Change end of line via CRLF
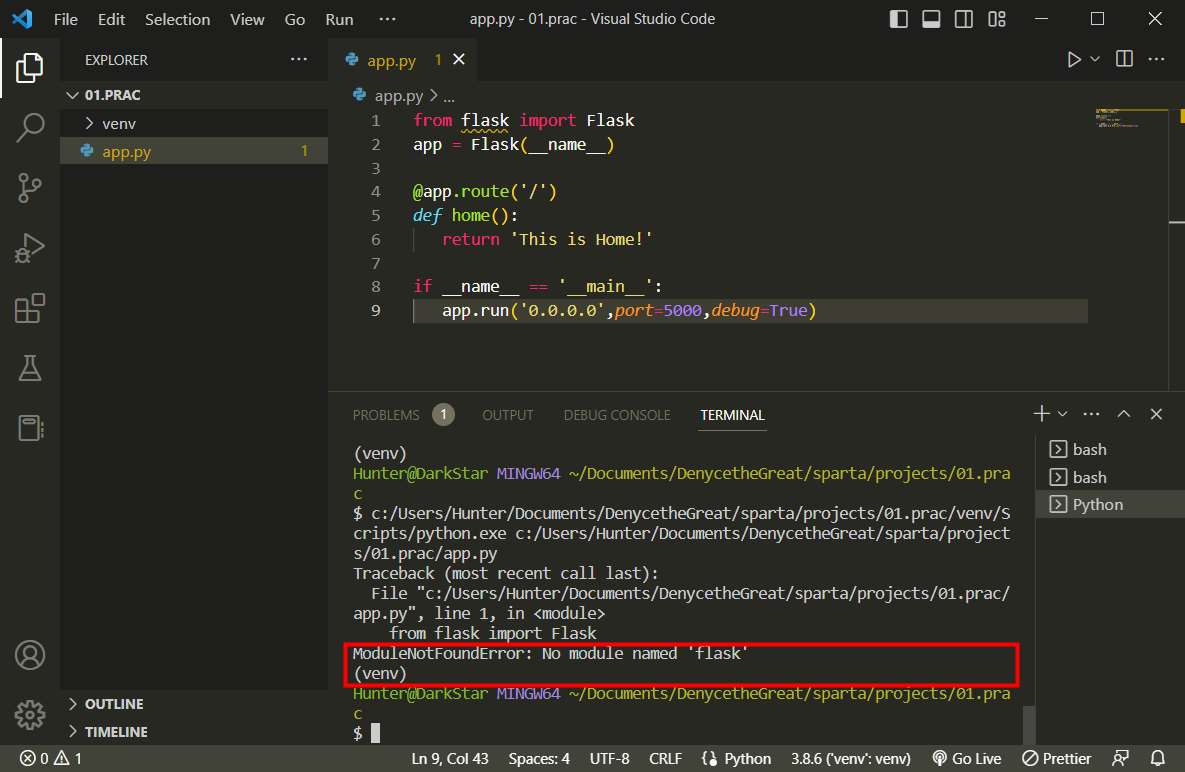Viewport: 1185px width, 772px height. [x=665, y=758]
